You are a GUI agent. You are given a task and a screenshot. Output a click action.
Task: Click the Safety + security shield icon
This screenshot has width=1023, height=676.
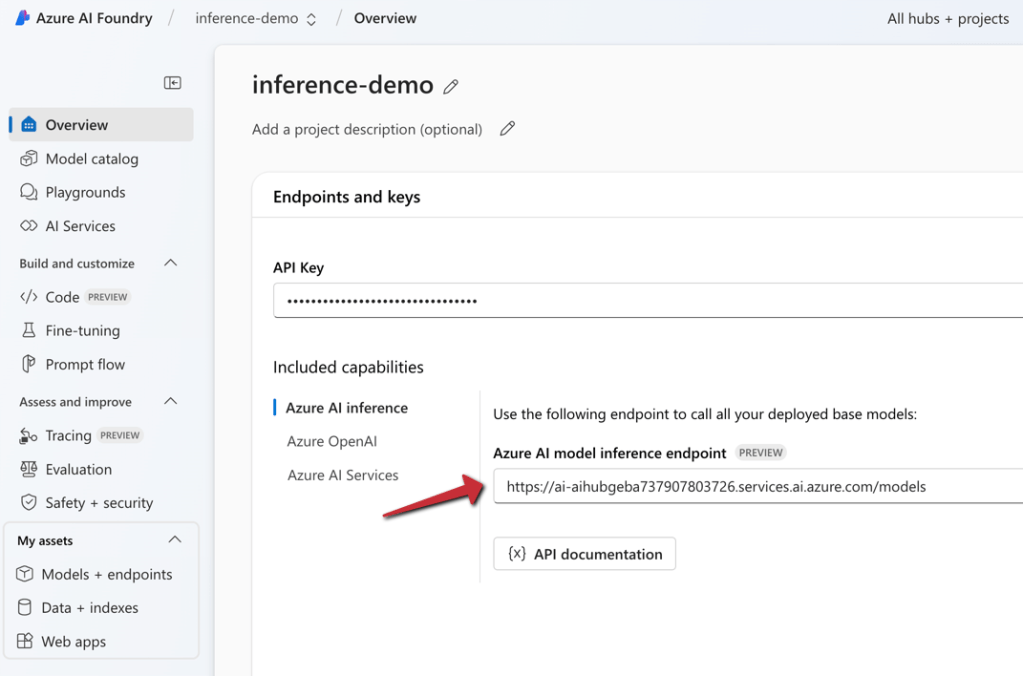[x=29, y=503]
